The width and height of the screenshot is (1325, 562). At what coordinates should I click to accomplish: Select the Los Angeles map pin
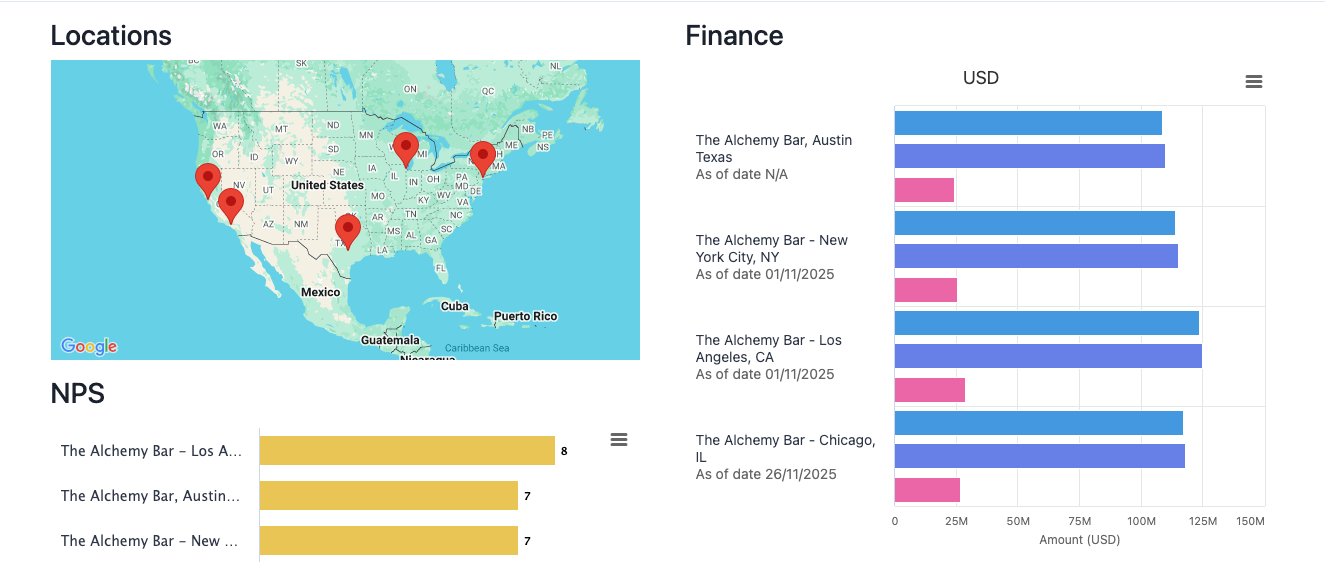[x=231, y=206]
